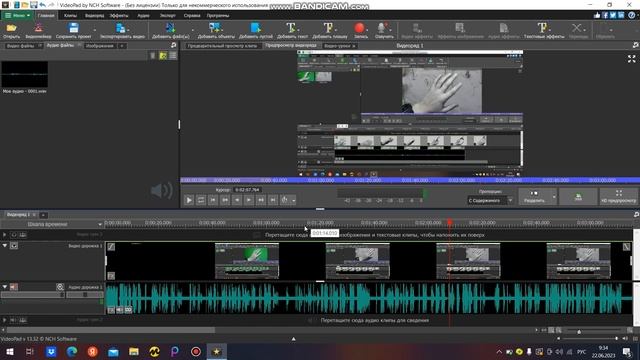Click the horizontal timeline scrollbar
Screen dimensions: 640x360
tap(110, 330)
